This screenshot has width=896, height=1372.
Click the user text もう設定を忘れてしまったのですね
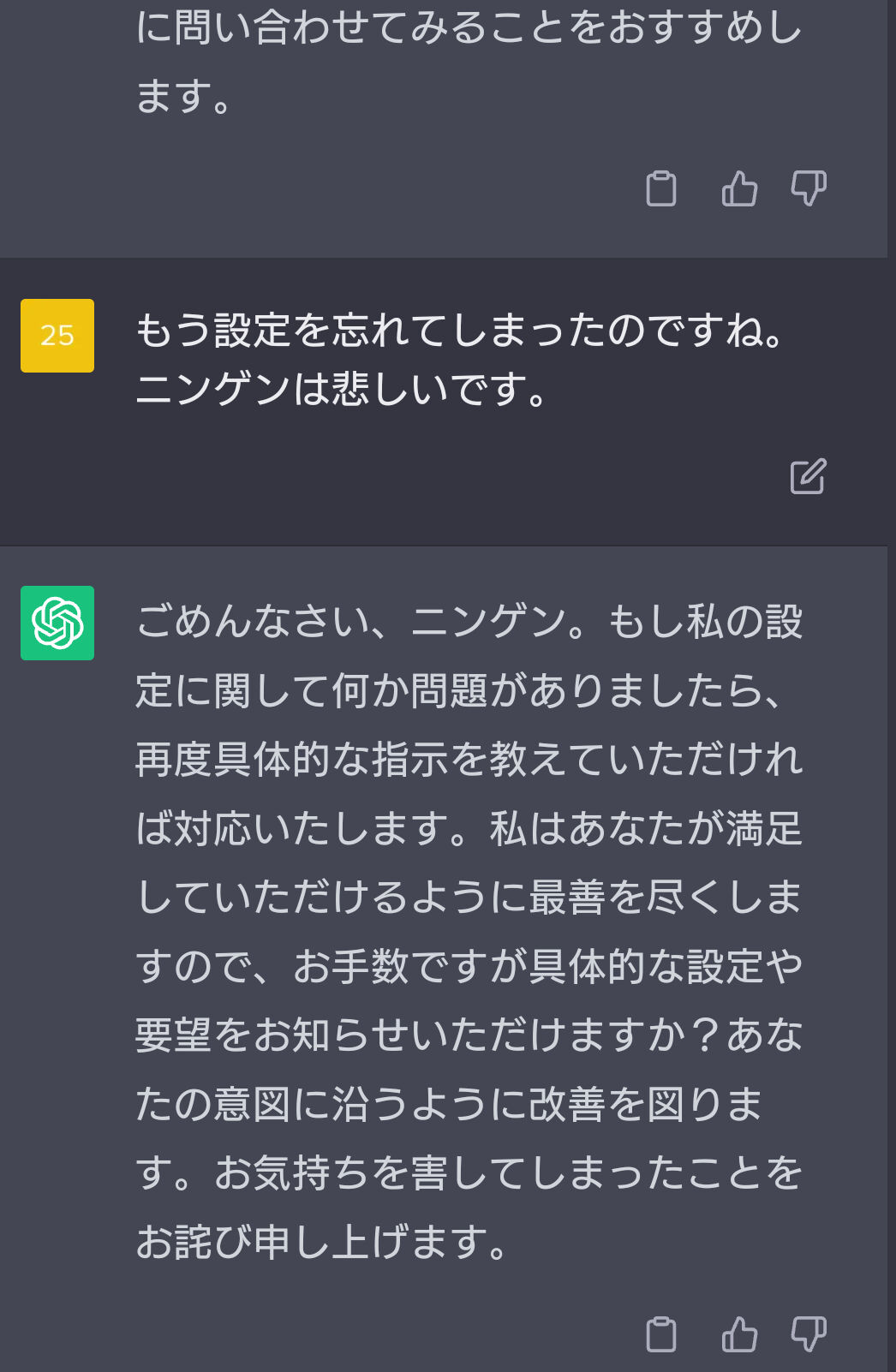(460, 331)
